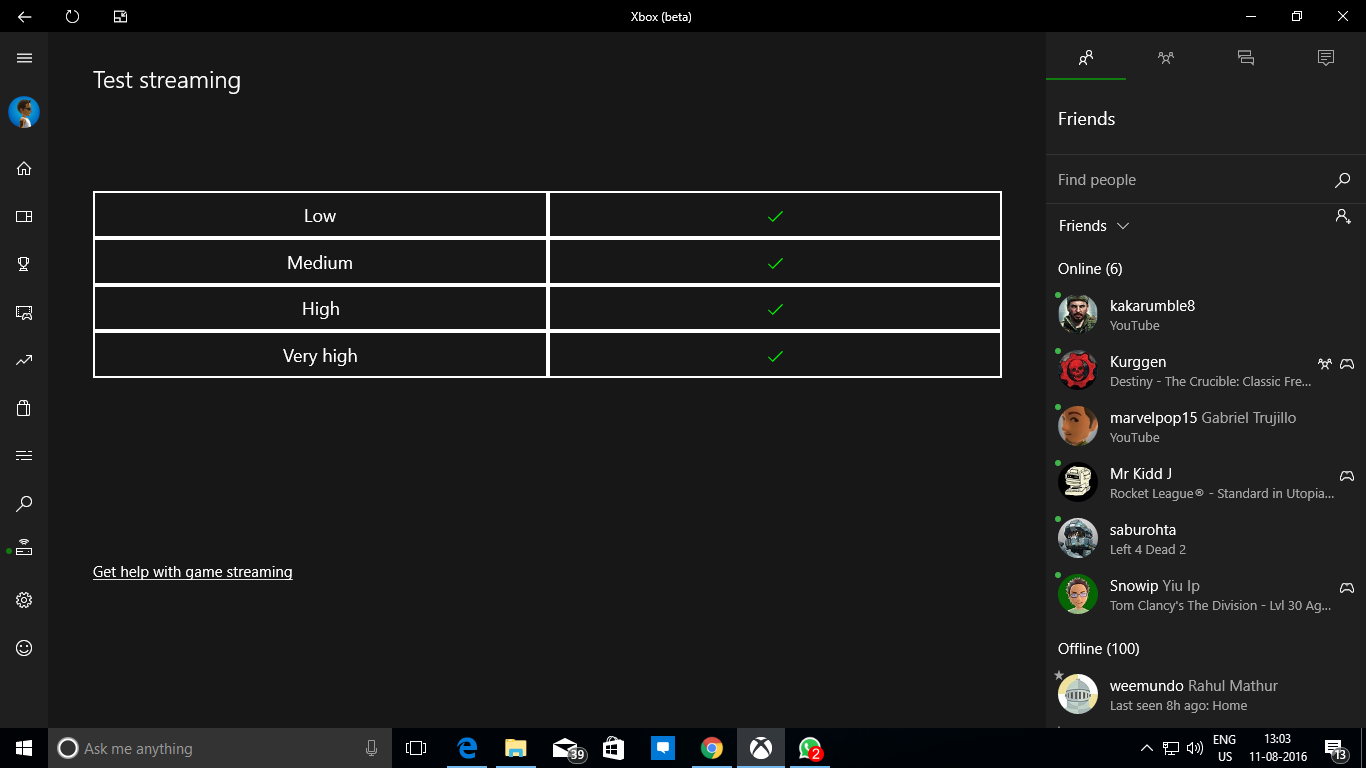1366x768 pixels.
Task: Open Kurggen's friend entry
Action: [x=1206, y=370]
